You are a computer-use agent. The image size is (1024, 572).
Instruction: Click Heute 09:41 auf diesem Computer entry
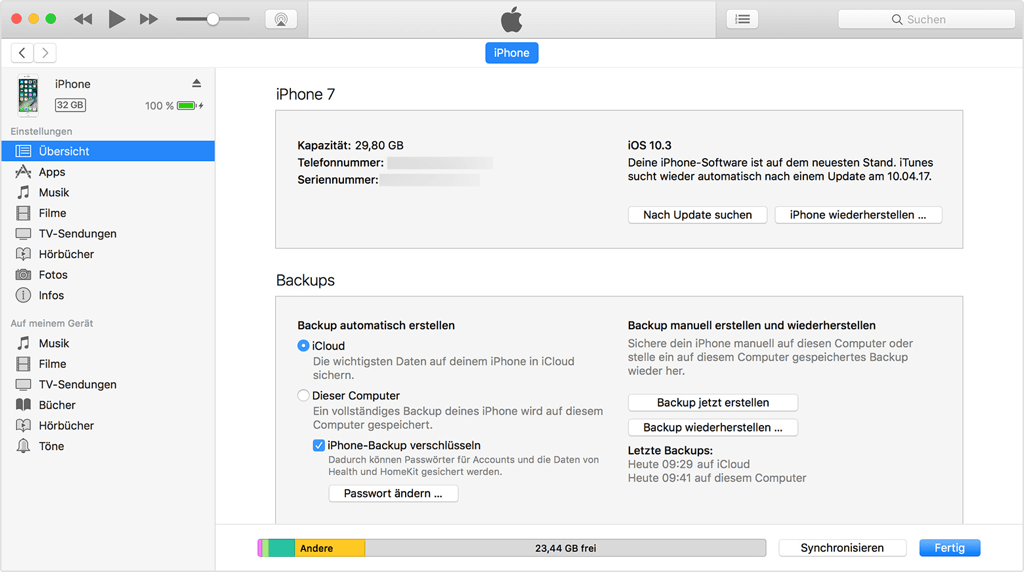click(717, 478)
